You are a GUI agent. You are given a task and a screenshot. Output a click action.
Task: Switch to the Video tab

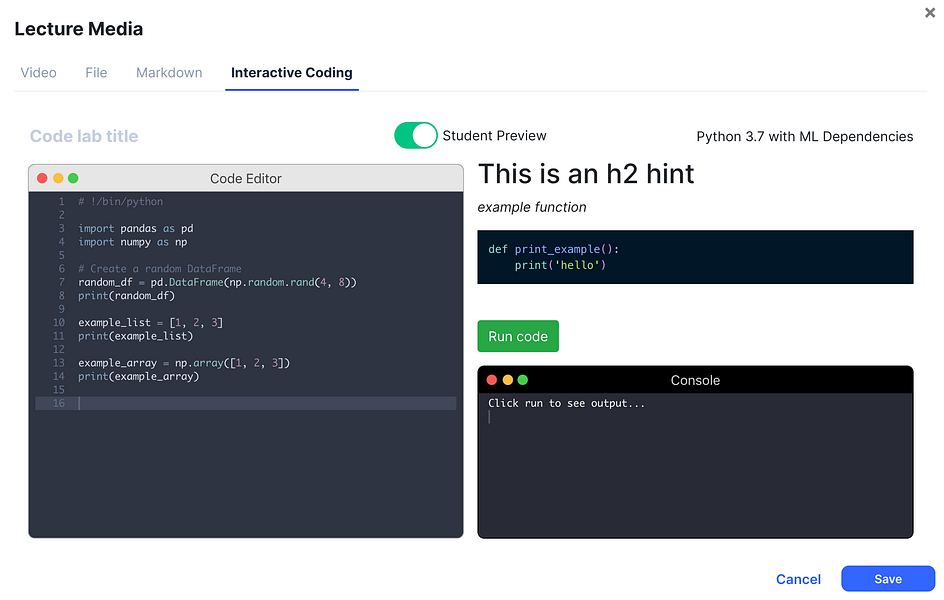point(39,73)
